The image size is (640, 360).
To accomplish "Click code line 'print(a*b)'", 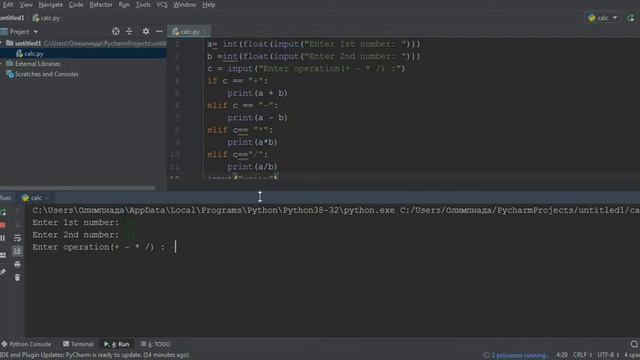I will click(252, 142).
